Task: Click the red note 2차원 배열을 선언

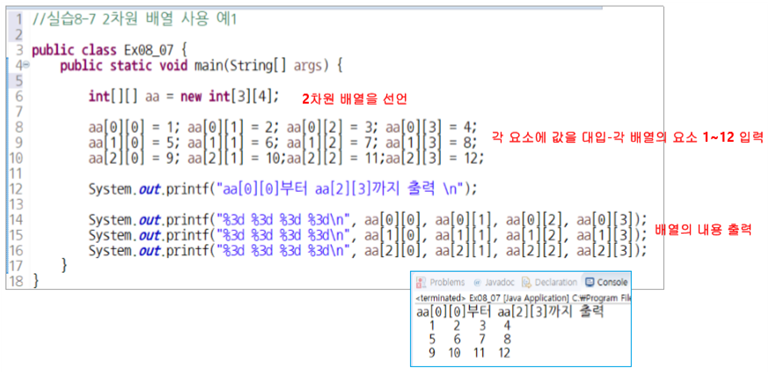Action: tap(354, 99)
